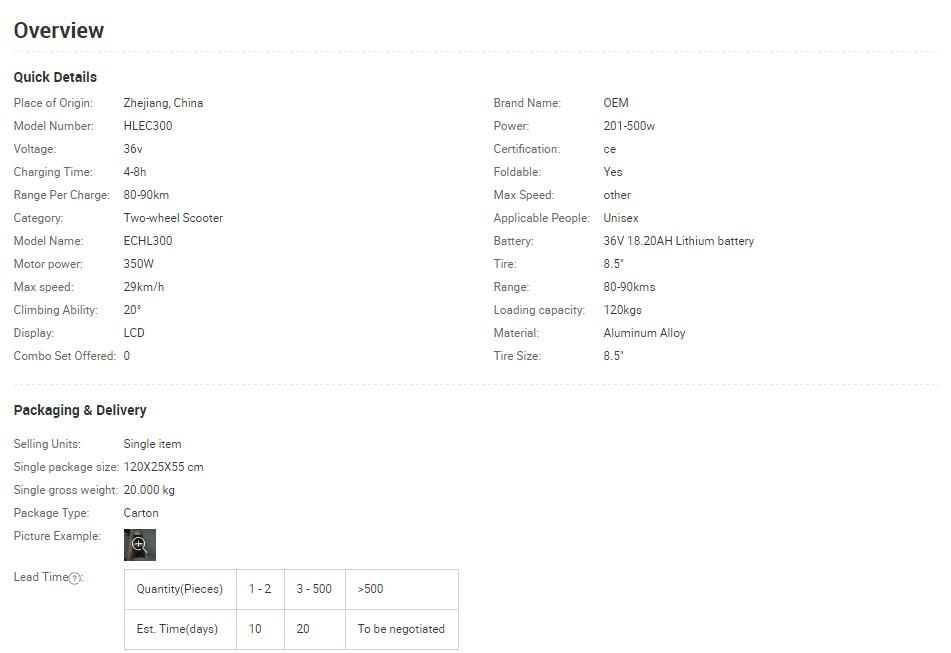Click the magnifier icon on Picture Example

click(139, 544)
